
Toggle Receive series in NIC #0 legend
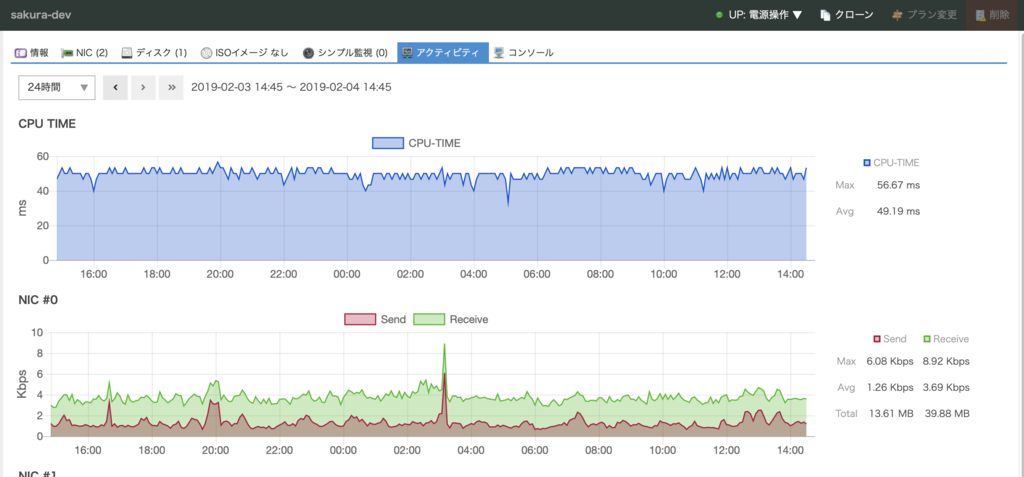pyautogui.click(x=451, y=319)
